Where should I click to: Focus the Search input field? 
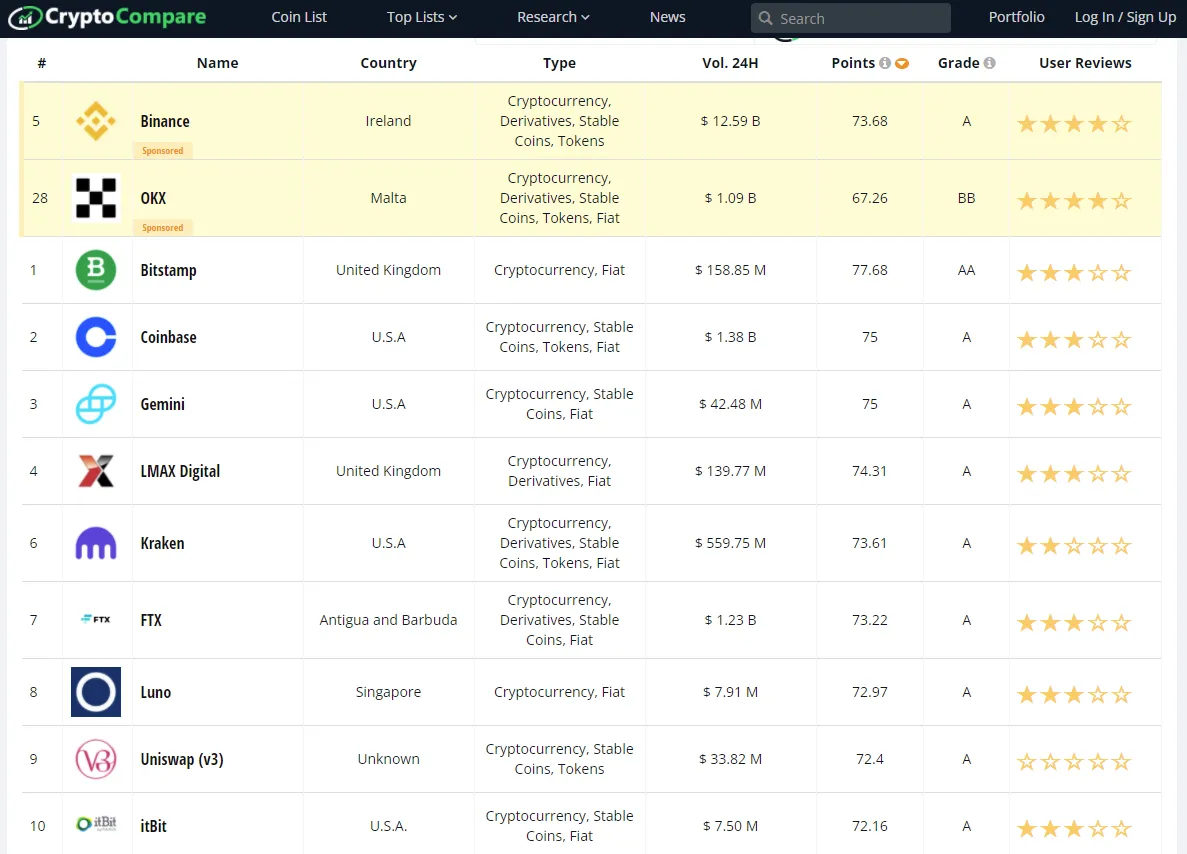[851, 18]
